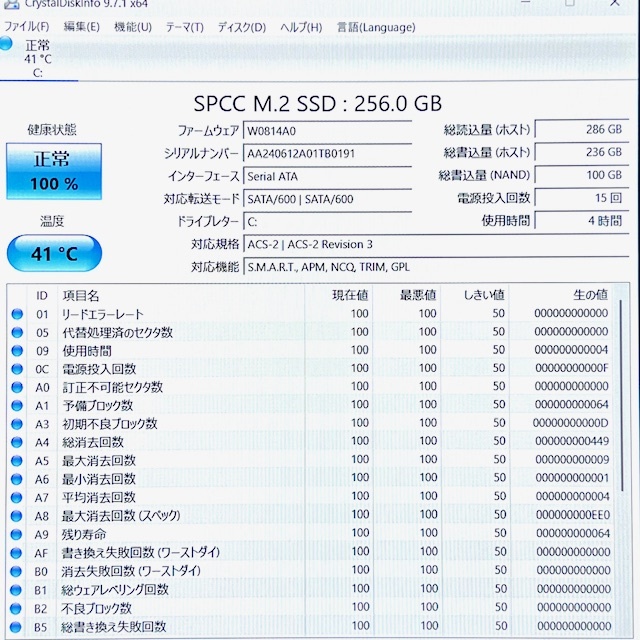This screenshot has height=640, width=640.
Task: Click the 項目名 column header
Action: pyautogui.click(x=81, y=295)
